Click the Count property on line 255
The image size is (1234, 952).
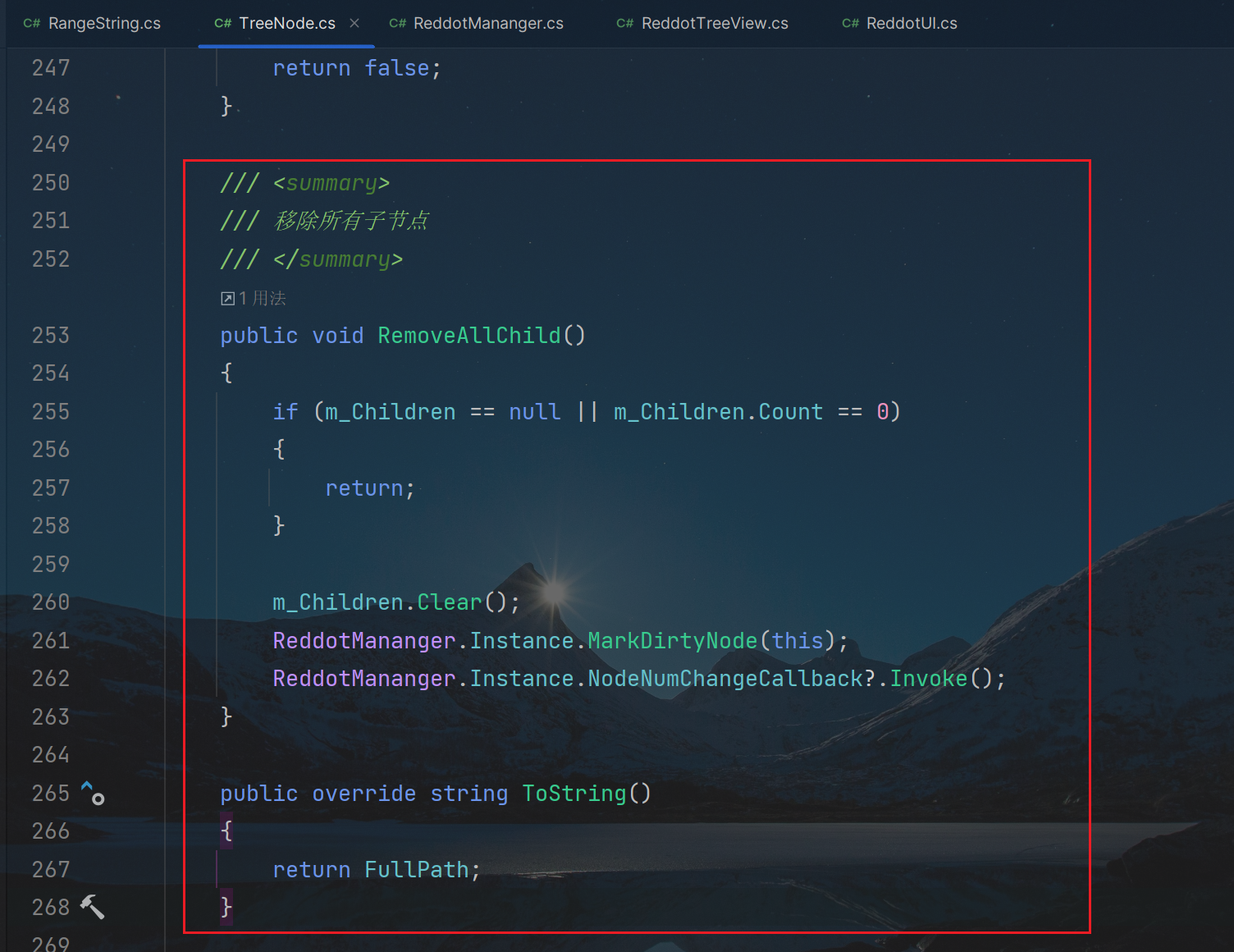click(791, 412)
